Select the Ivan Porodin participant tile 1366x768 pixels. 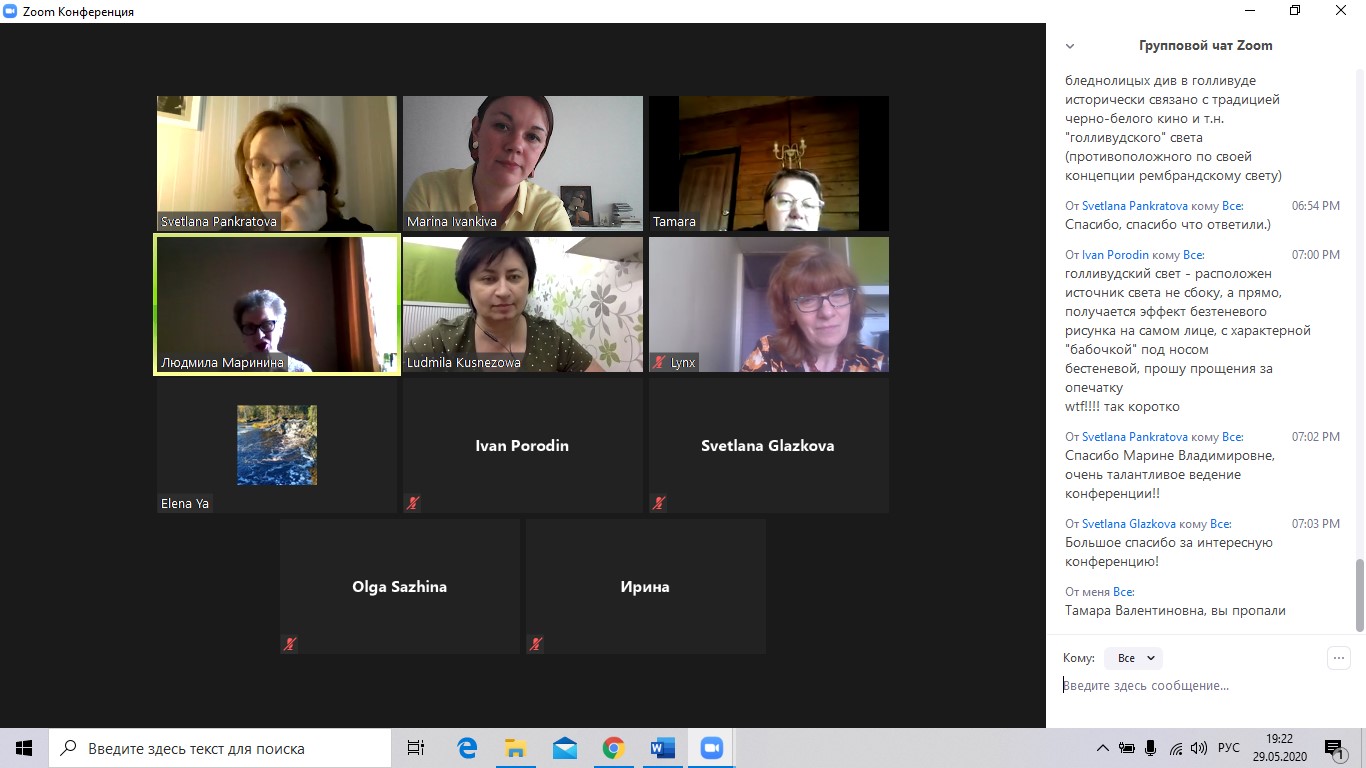[523, 445]
